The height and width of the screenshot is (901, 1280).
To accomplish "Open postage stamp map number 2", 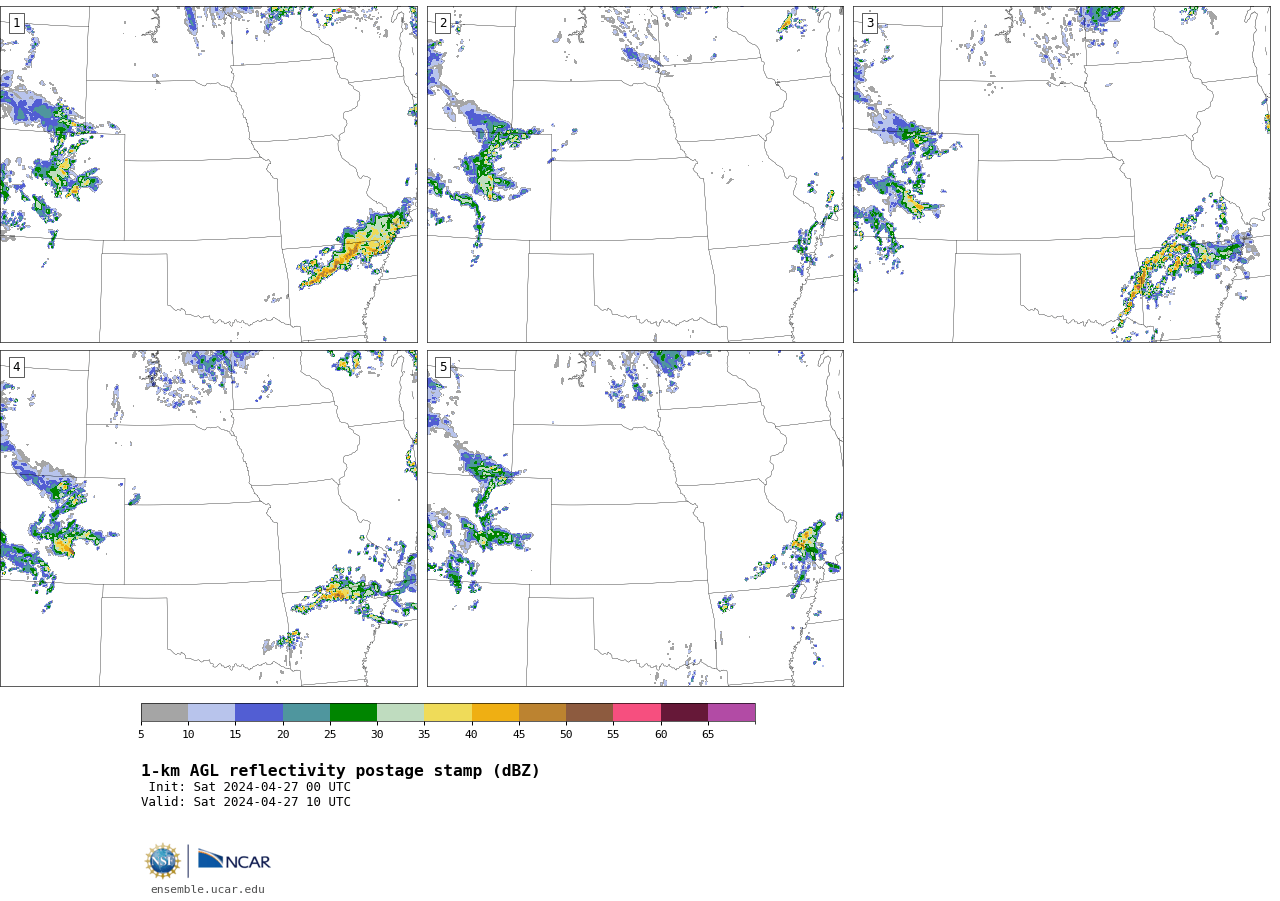I will (x=635, y=174).
